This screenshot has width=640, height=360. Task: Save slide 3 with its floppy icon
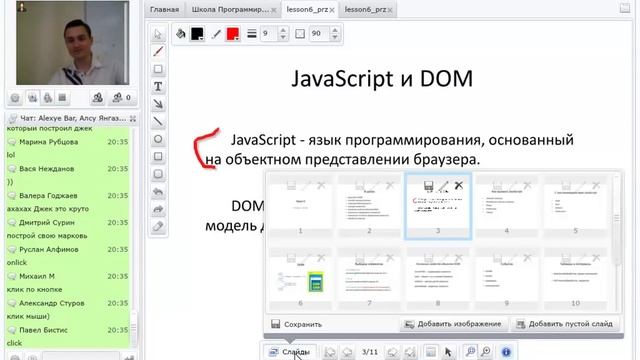[x=428, y=186]
